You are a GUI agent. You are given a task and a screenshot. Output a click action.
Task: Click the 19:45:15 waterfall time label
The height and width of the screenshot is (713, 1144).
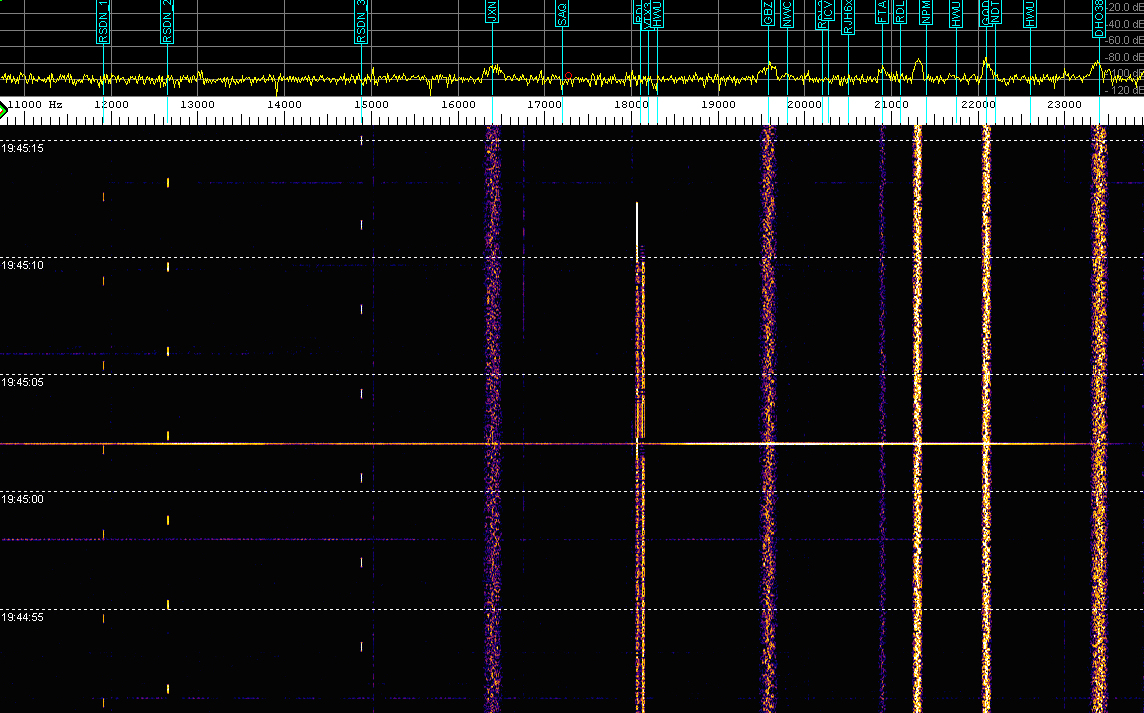point(23,148)
